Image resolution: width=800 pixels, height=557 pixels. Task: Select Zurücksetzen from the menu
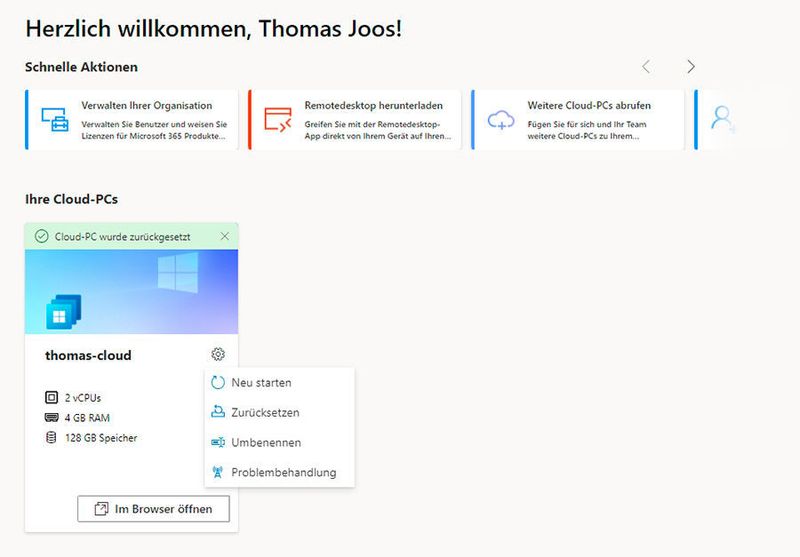[x=279, y=412]
